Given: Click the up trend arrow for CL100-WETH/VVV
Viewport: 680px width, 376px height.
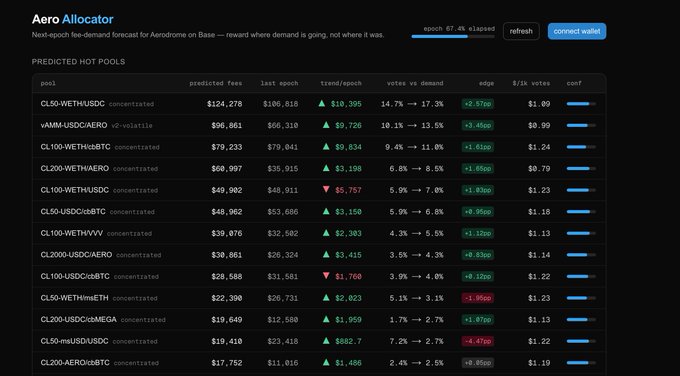Looking at the screenshot, I should tap(326, 233).
